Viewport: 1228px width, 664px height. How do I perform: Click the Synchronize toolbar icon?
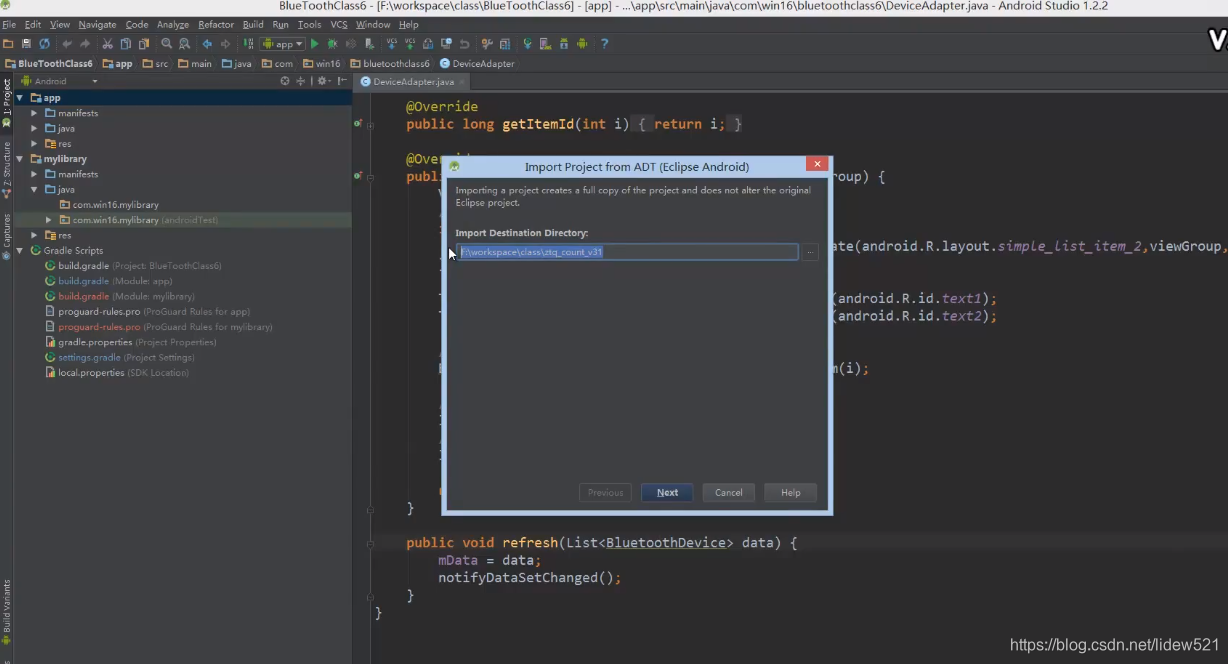[44, 44]
